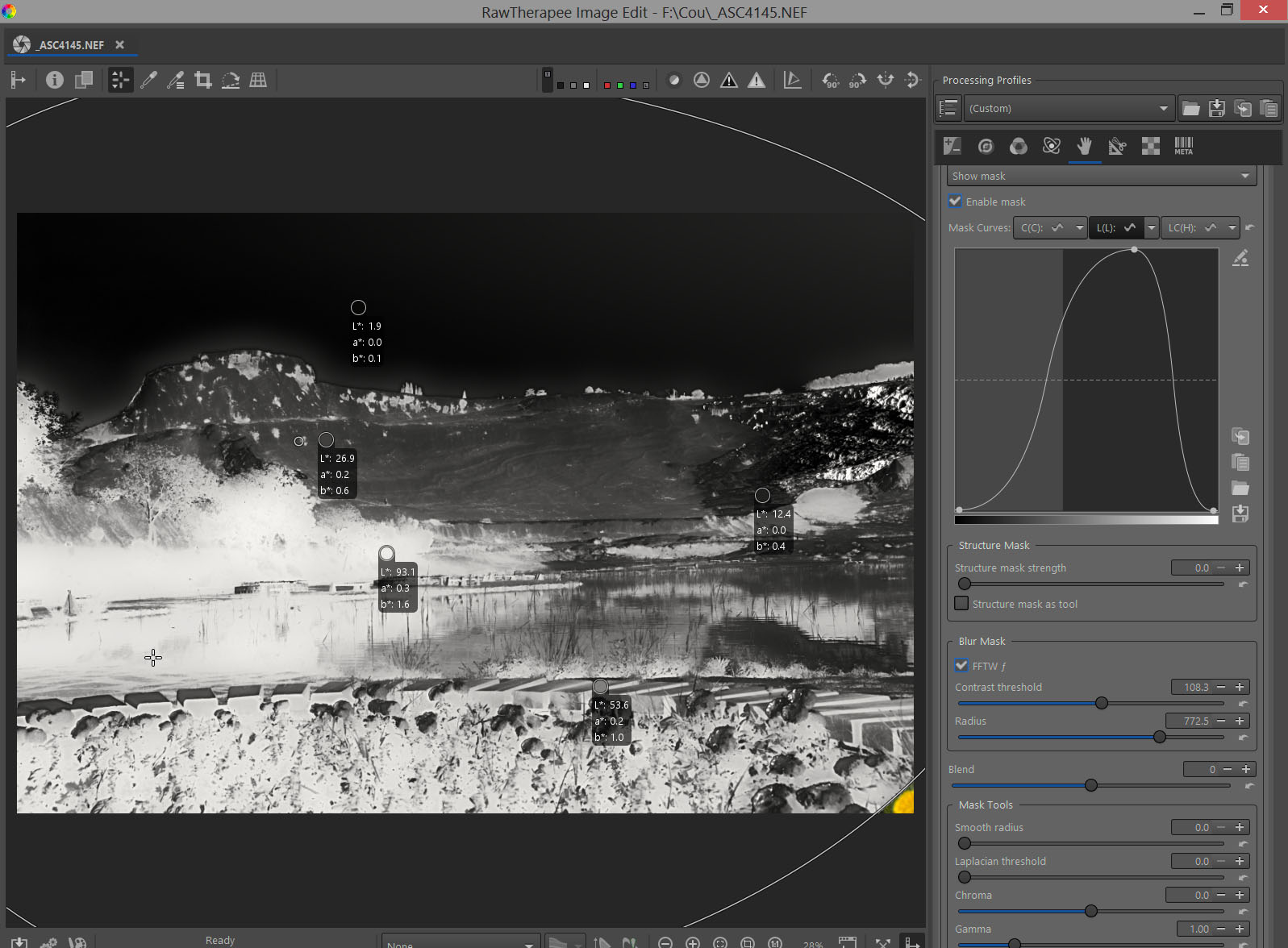This screenshot has height=948, width=1288.
Task: Select the L(L) mask curve button
Action: coord(1115,228)
